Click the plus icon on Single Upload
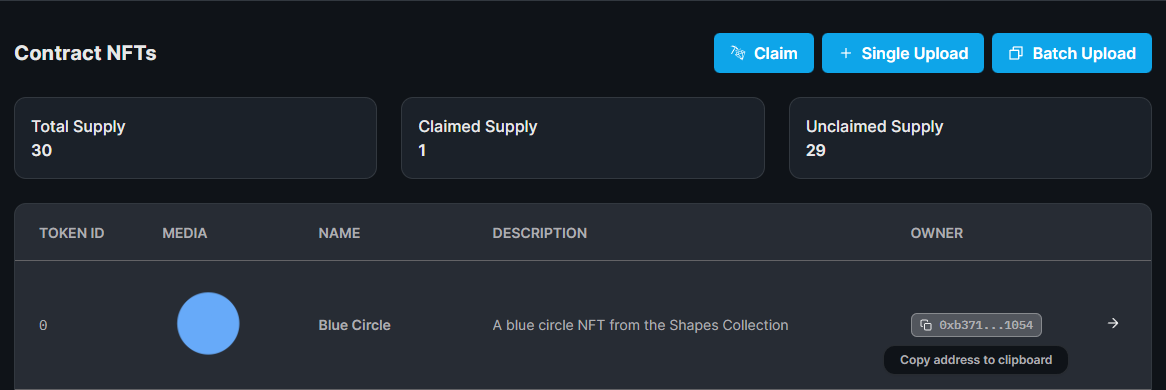This screenshot has width=1166, height=390. [x=845, y=54]
